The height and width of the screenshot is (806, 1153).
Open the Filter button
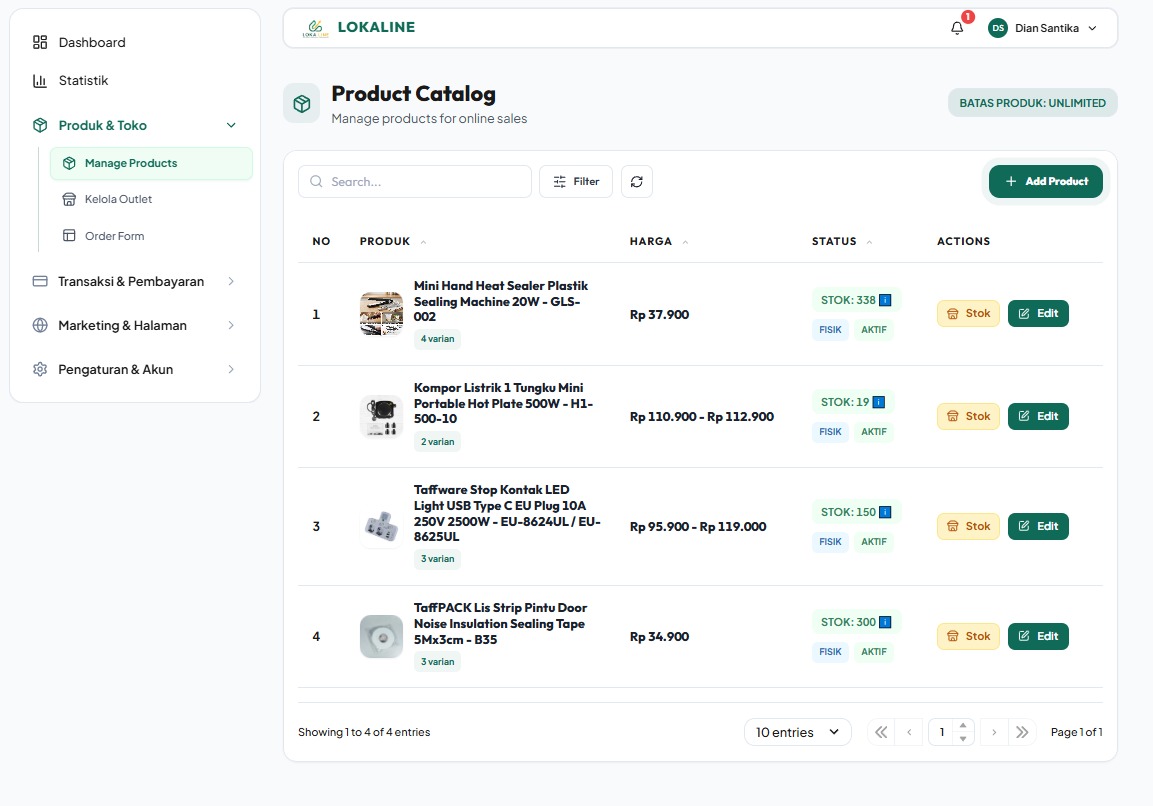(x=576, y=182)
